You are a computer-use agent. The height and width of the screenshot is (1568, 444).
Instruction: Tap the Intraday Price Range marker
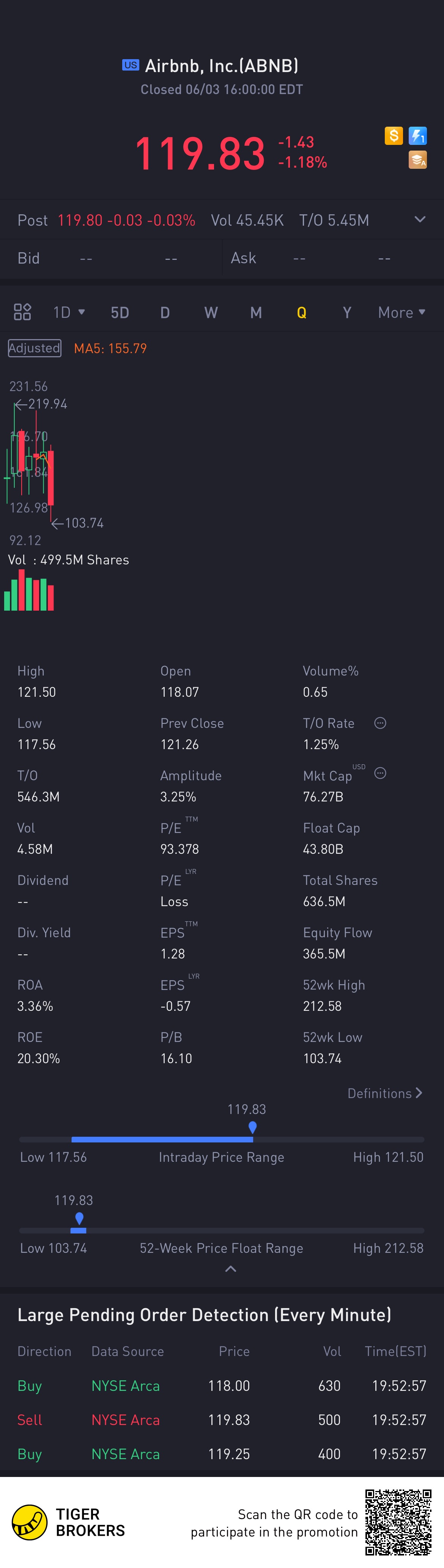click(253, 1128)
